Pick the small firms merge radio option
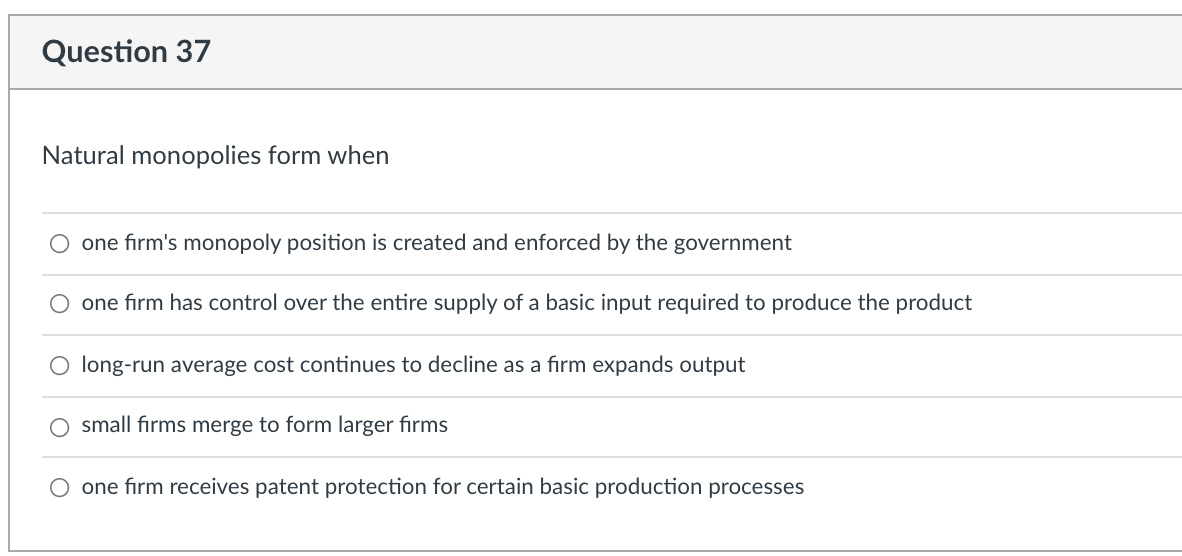The image size is (1182, 556). [61, 426]
